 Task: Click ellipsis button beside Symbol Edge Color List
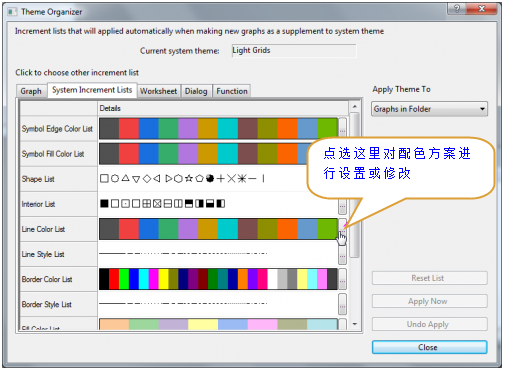pos(342,128)
